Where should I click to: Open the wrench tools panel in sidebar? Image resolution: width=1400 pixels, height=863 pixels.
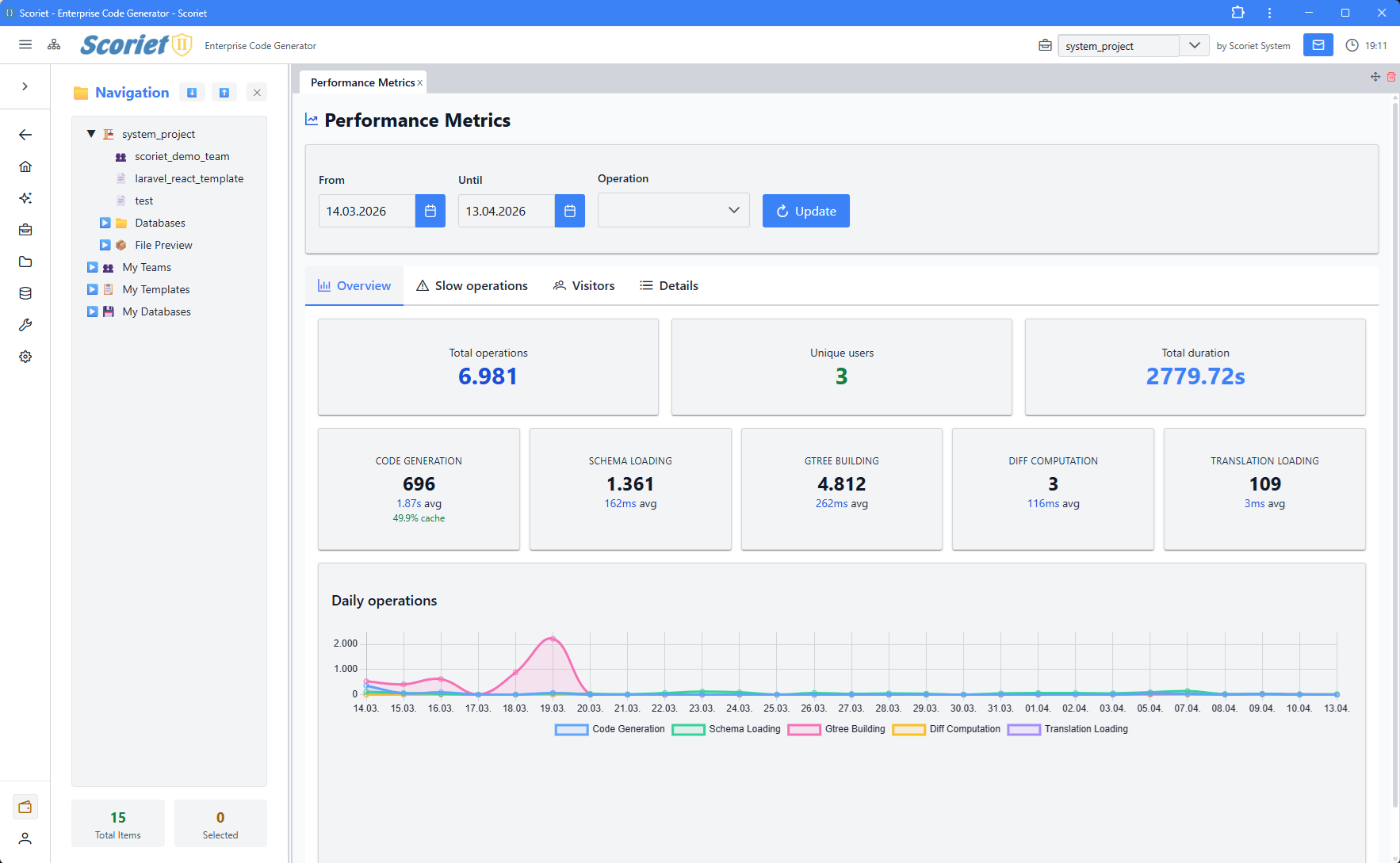(x=25, y=324)
